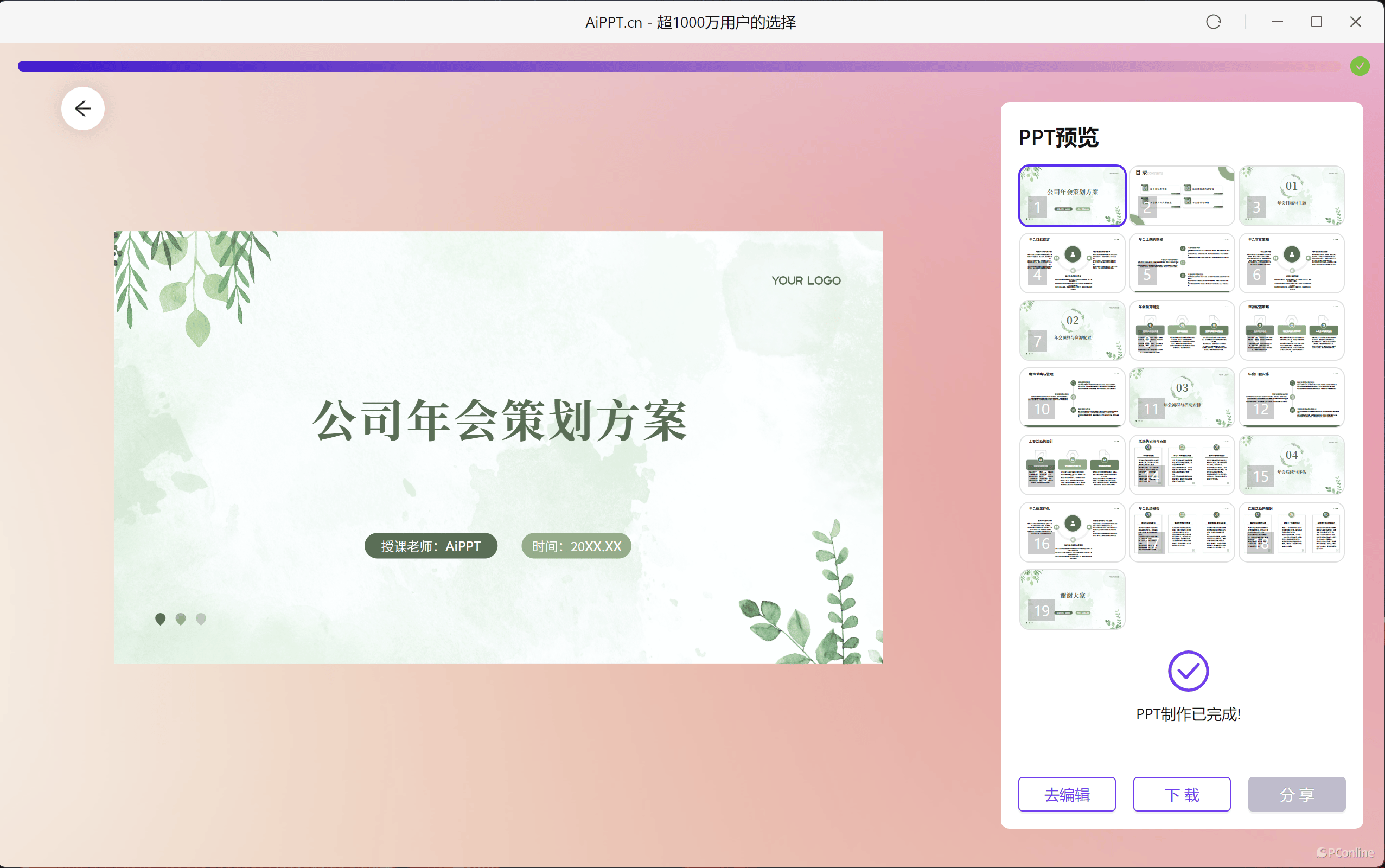Click the back arrow button
Image resolution: width=1385 pixels, height=868 pixels.
click(x=82, y=108)
